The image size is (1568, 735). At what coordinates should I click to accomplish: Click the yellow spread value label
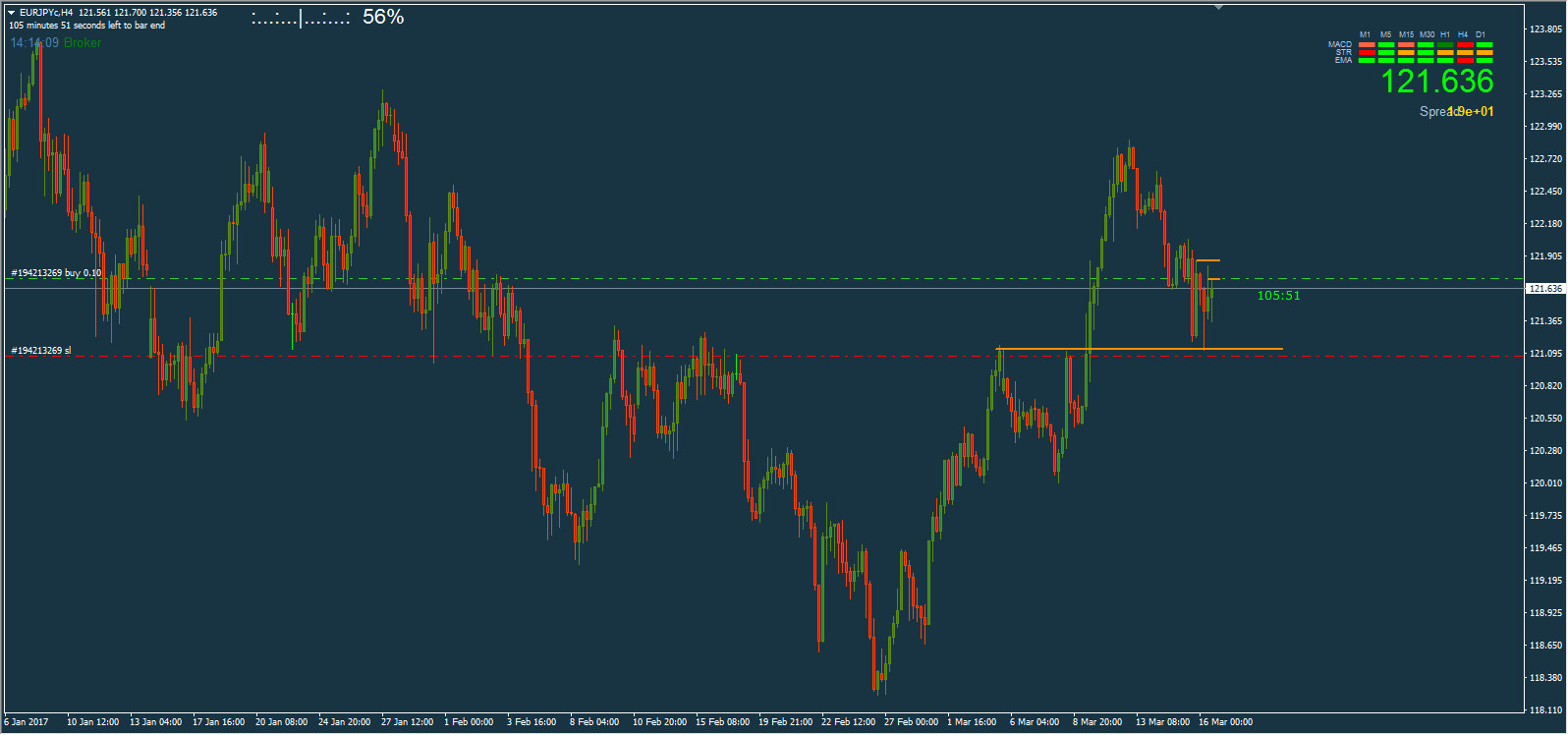[1471, 112]
